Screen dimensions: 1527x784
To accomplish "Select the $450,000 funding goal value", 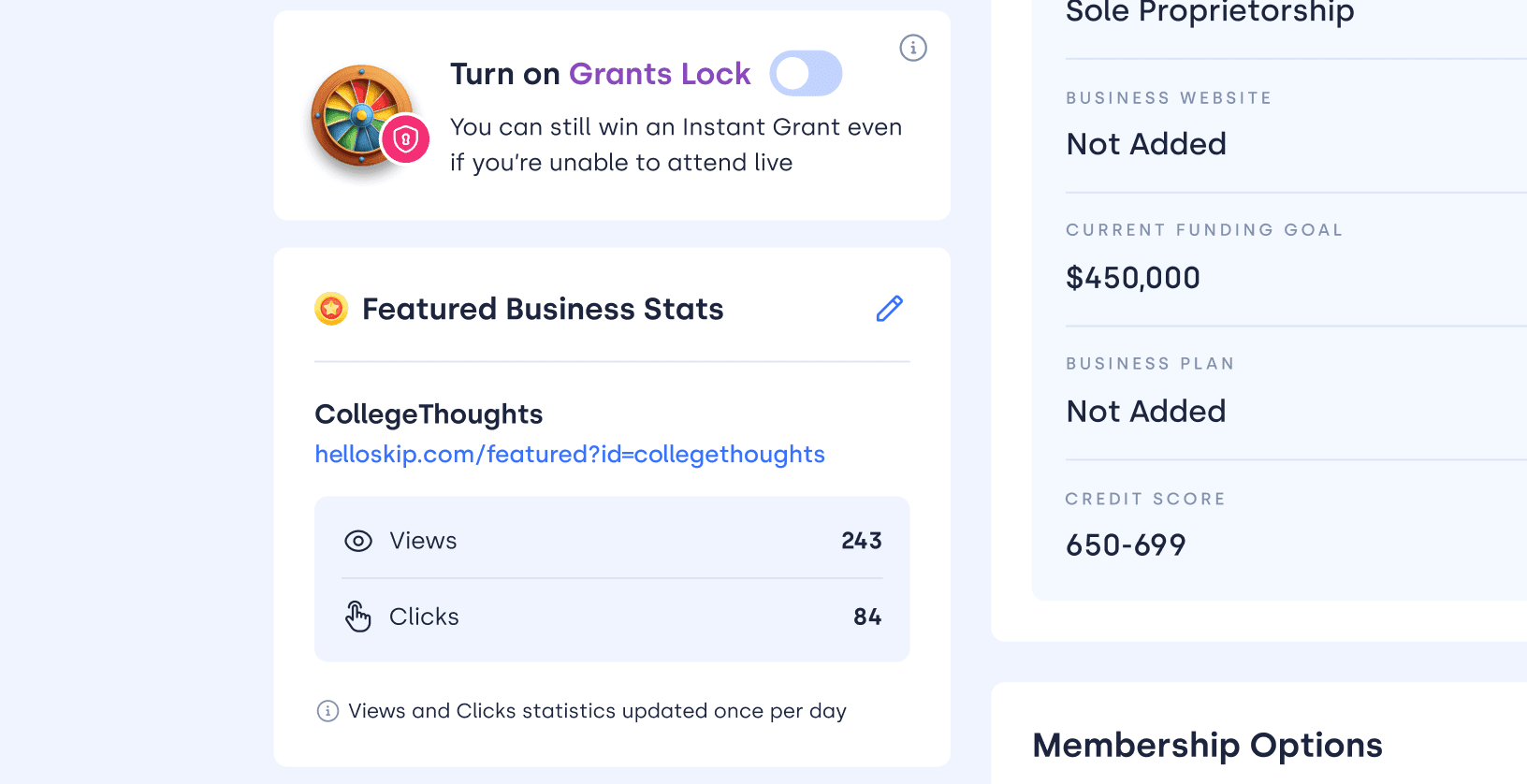I will coord(1132,277).
